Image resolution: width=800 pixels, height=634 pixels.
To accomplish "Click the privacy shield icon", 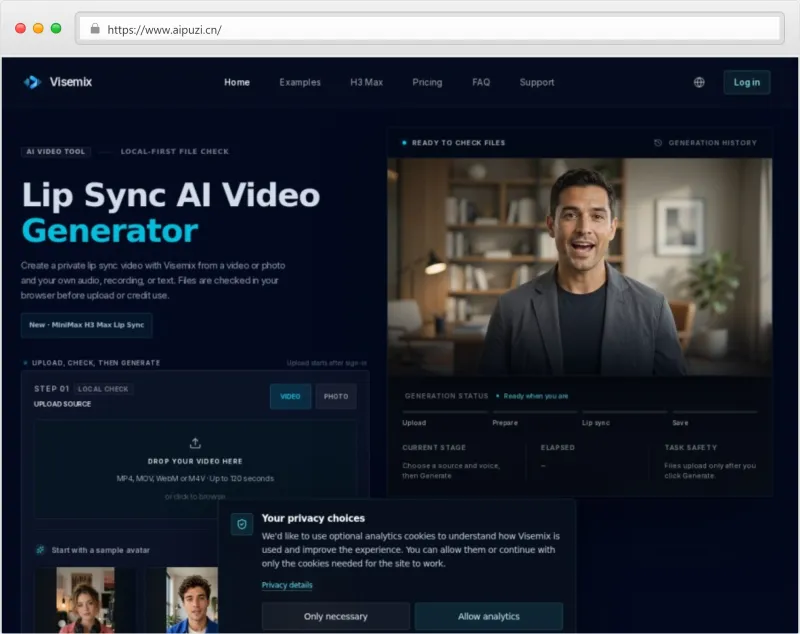I will 242,524.
